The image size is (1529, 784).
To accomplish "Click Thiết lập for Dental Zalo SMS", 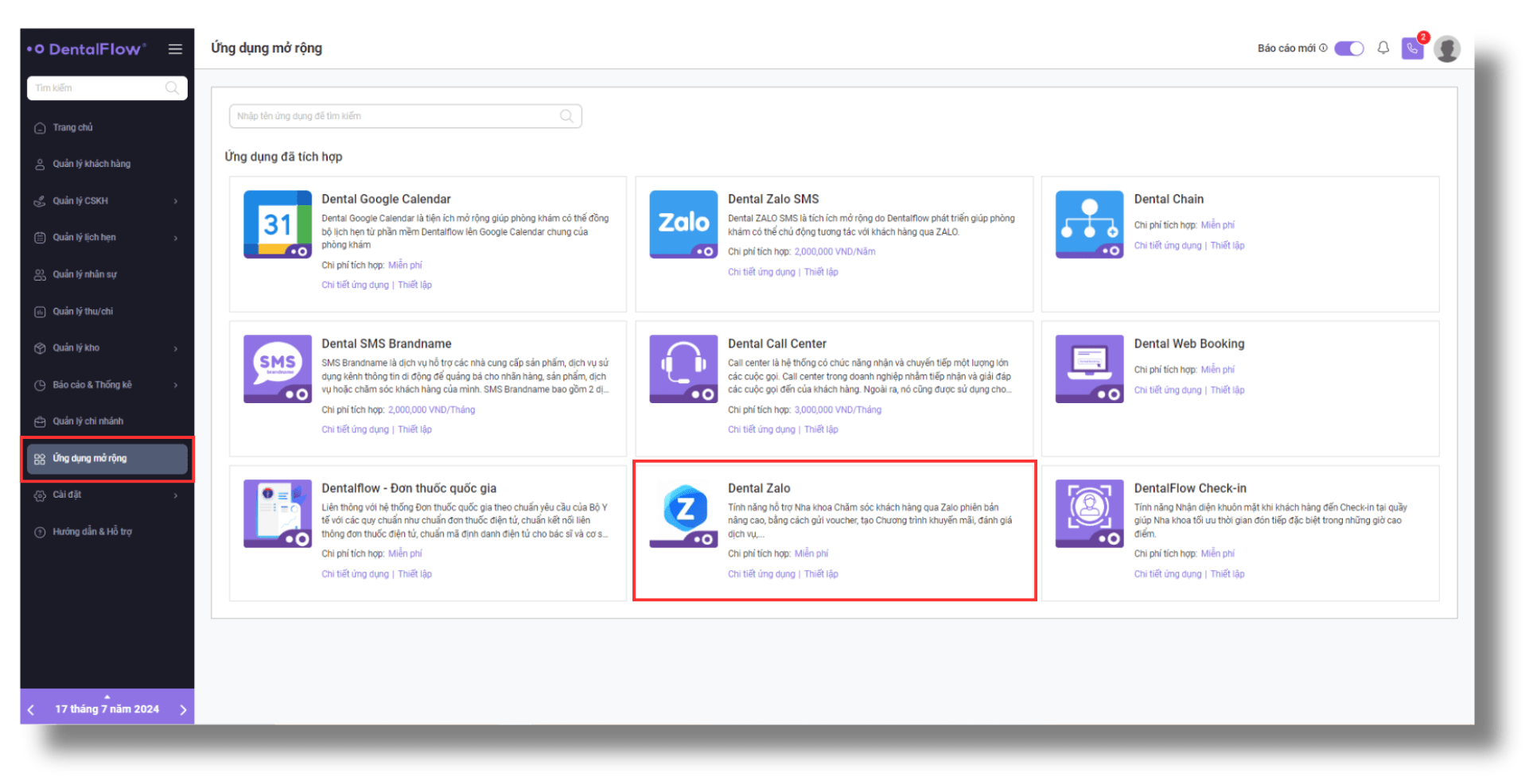I will tap(821, 272).
